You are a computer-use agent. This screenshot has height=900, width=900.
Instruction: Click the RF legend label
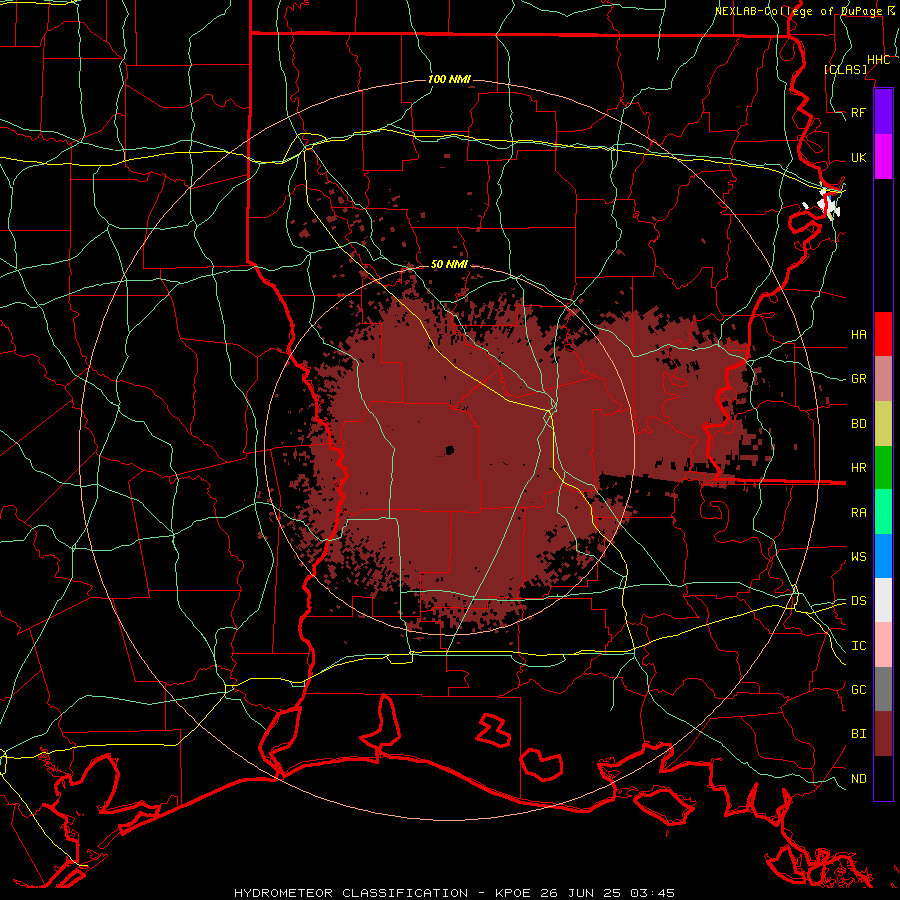tap(858, 112)
